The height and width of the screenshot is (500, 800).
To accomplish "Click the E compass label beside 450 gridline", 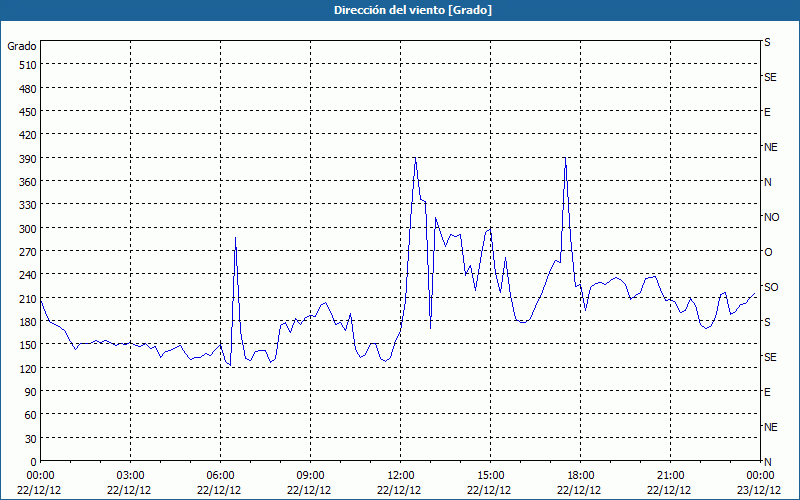I will [767, 112].
